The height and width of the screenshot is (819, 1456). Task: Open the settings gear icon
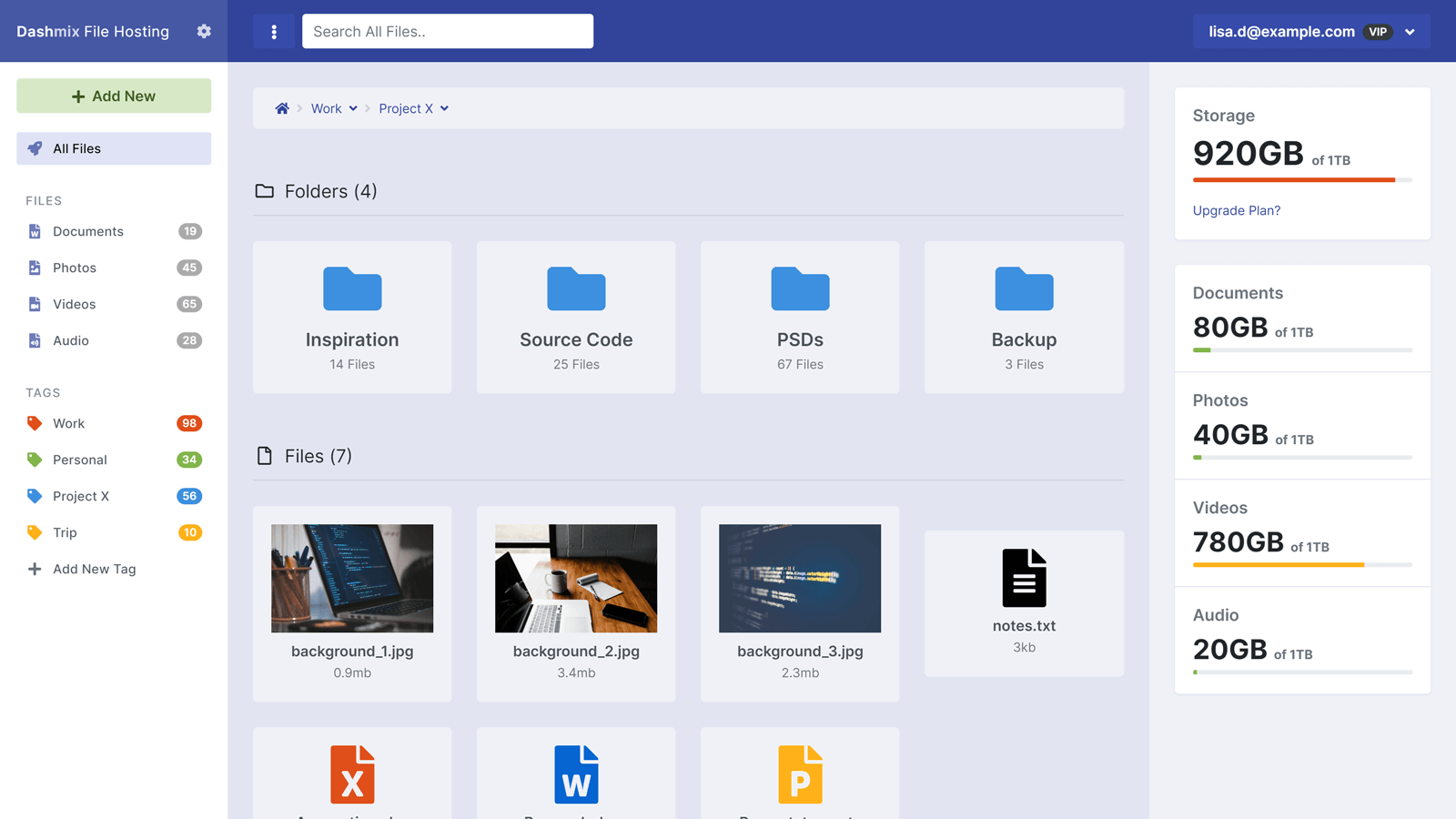click(204, 31)
